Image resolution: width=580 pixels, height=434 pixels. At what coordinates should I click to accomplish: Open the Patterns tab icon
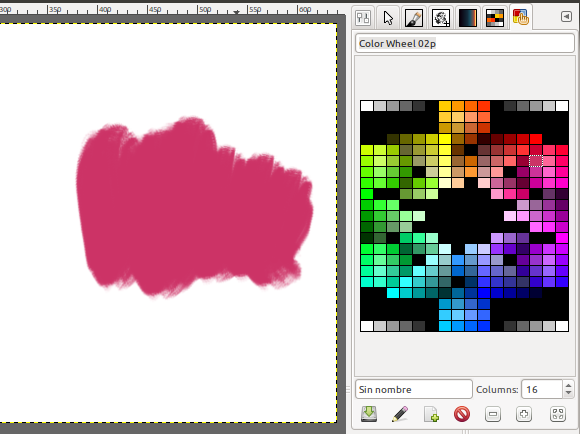[x=441, y=17]
